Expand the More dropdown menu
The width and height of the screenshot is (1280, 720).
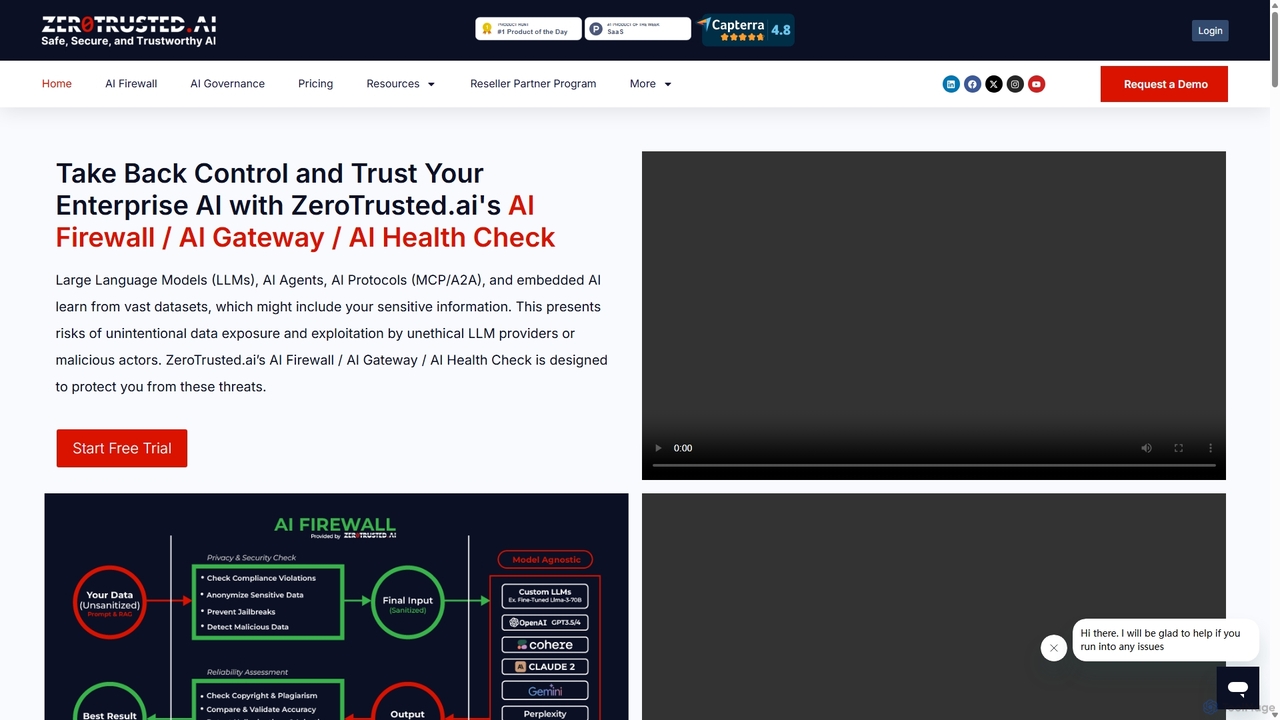click(x=651, y=84)
